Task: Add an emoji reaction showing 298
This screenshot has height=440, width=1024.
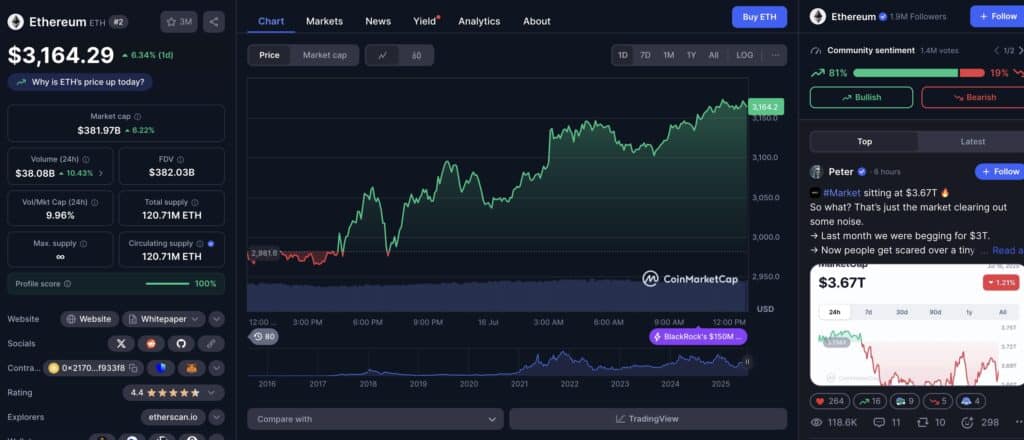Action: [980, 422]
